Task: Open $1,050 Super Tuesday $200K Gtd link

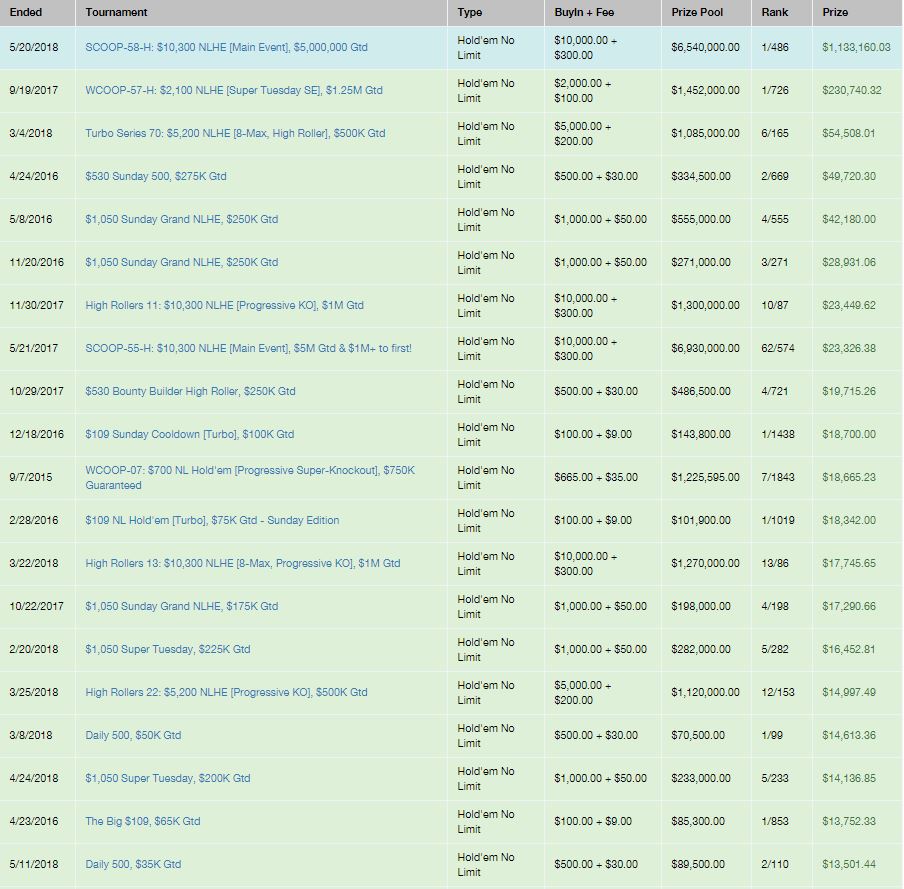Action: 168,778
